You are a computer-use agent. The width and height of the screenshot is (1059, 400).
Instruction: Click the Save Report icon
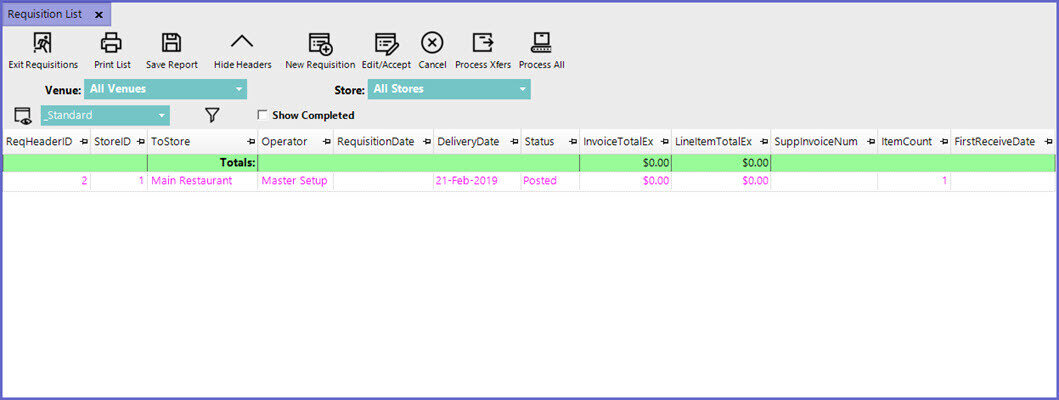(171, 43)
